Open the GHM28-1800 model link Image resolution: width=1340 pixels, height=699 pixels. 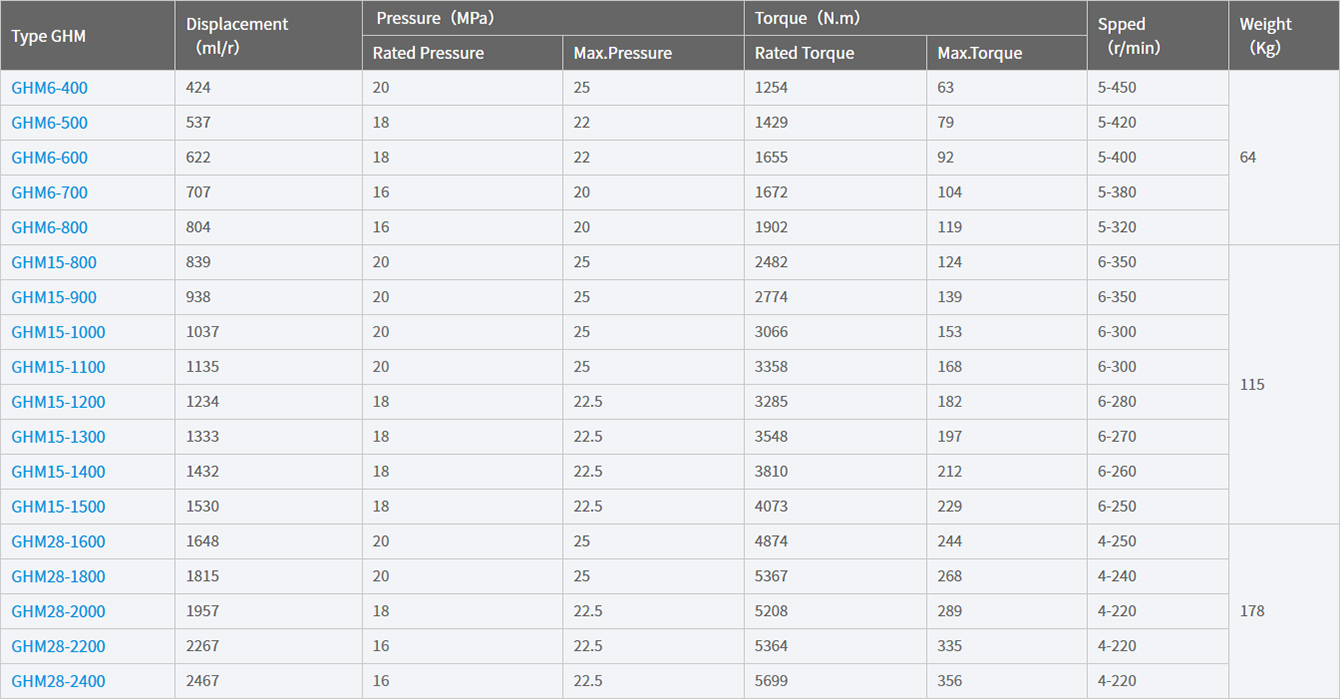click(58, 577)
